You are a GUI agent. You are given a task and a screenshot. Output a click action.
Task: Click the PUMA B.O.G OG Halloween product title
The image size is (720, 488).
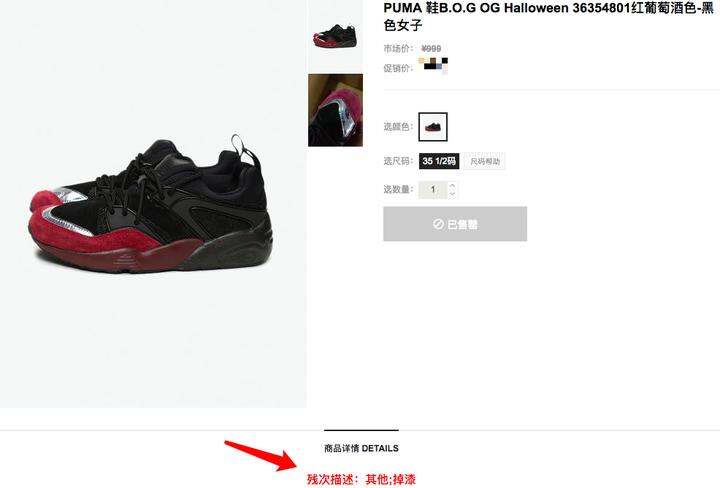[x=549, y=16]
